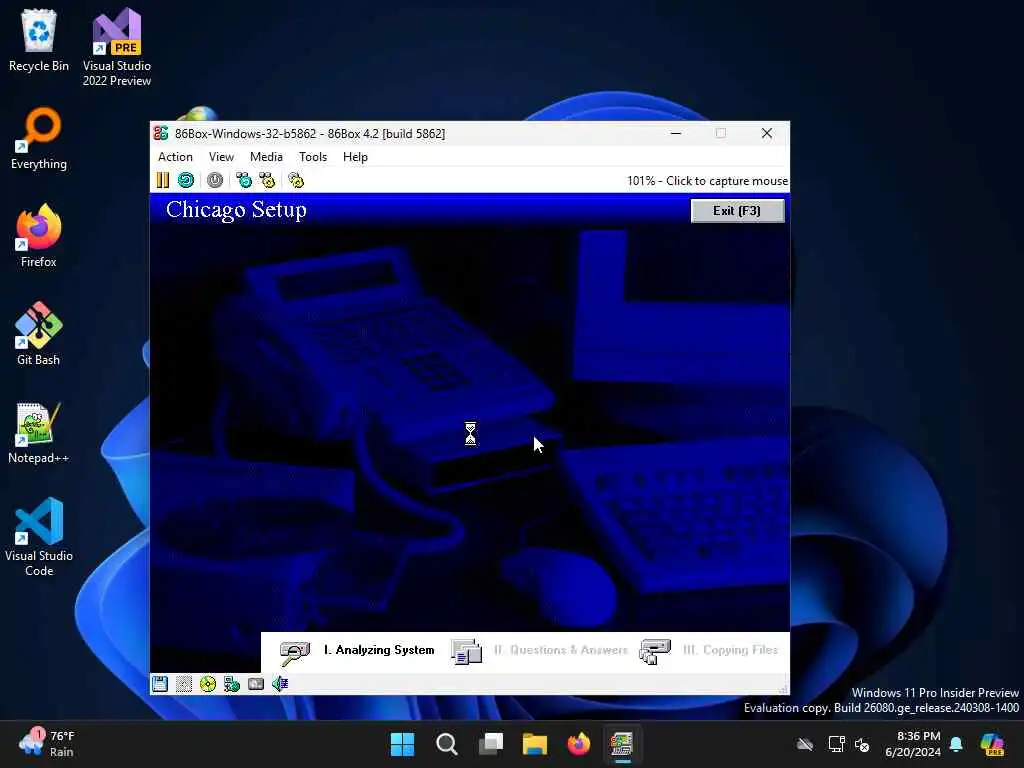The width and height of the screenshot is (1024, 768).
Task: Click the "Chicago Setup" heading
Action: (236, 210)
